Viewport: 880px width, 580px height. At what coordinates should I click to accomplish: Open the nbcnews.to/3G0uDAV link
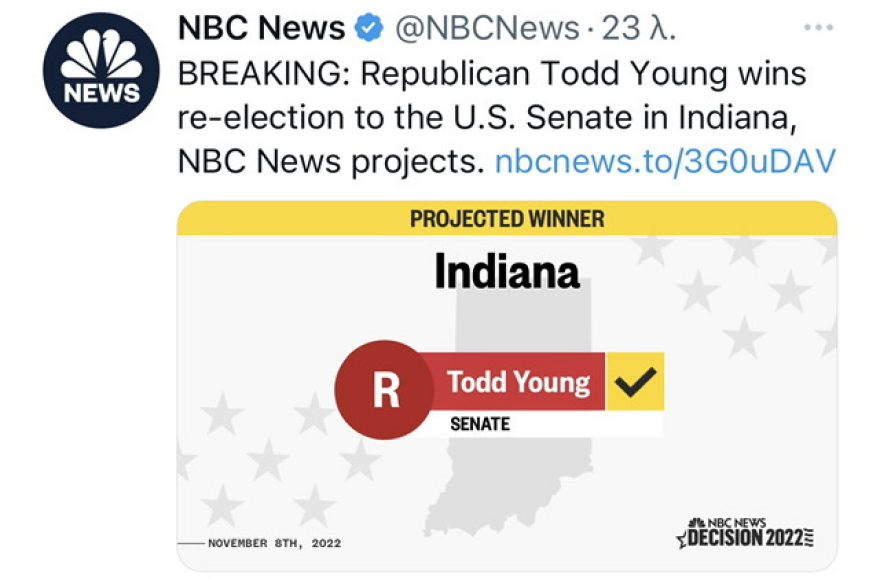click(665, 160)
